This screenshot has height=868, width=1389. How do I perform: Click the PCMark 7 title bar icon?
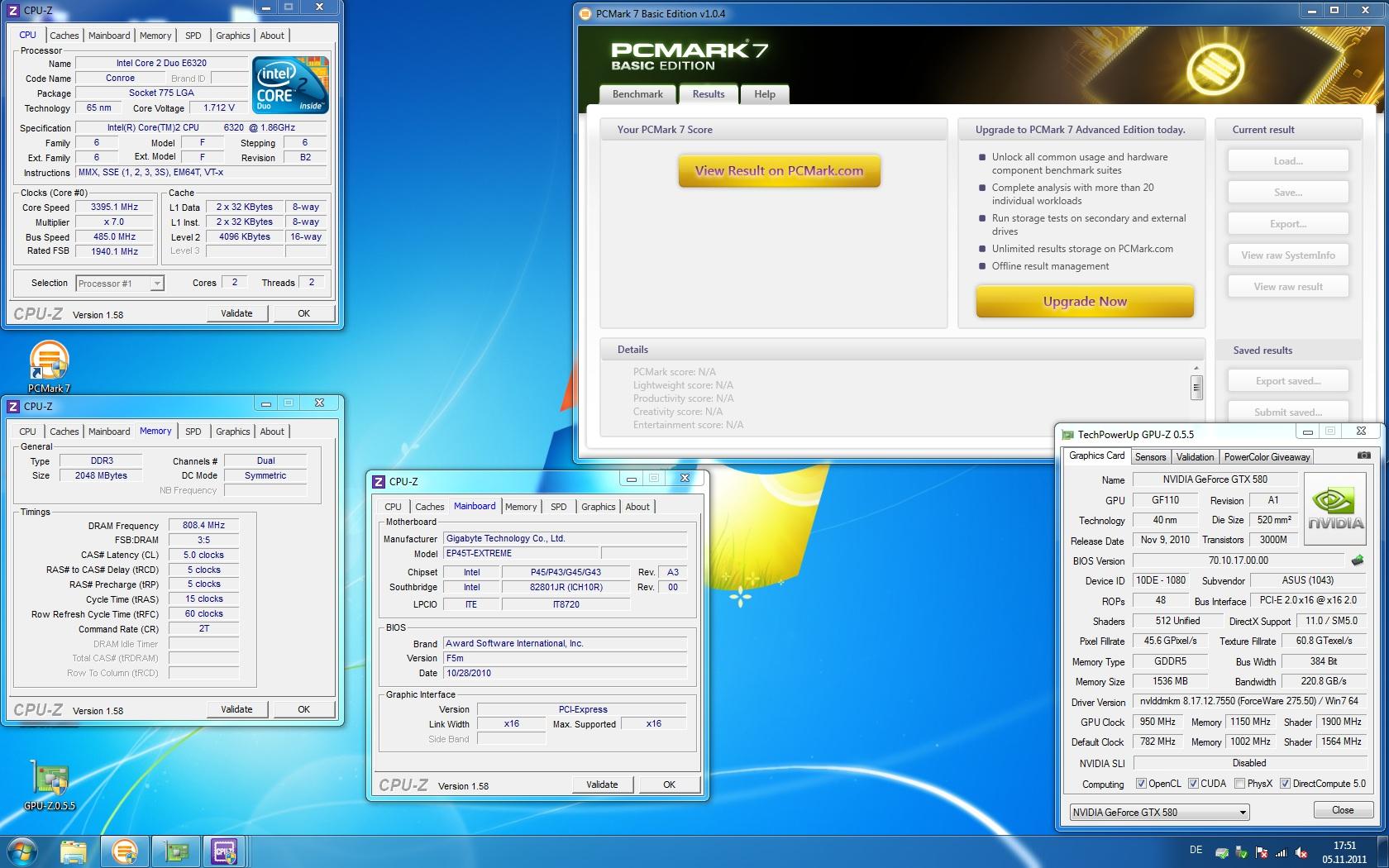click(x=585, y=13)
